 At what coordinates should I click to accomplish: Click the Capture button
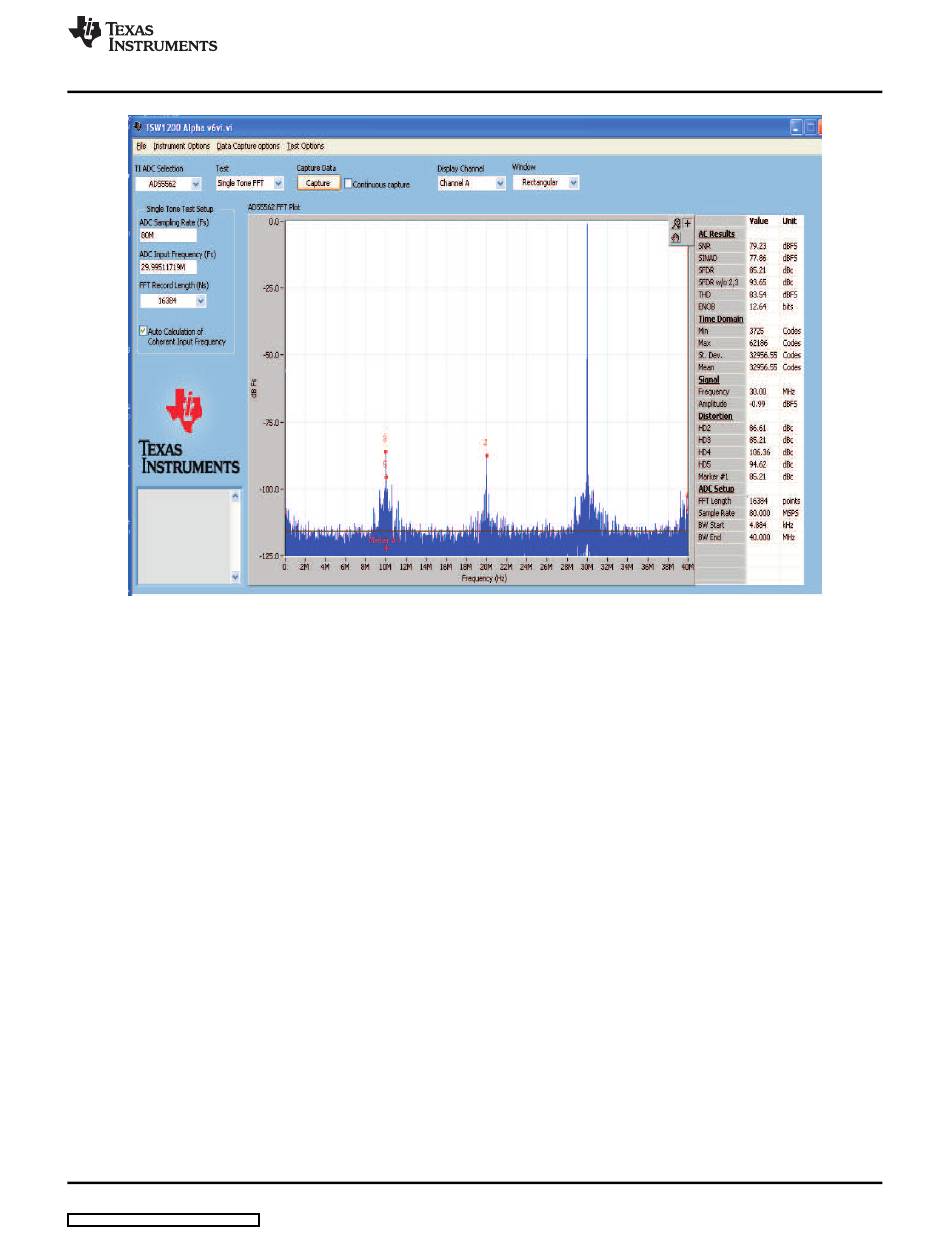pos(318,183)
